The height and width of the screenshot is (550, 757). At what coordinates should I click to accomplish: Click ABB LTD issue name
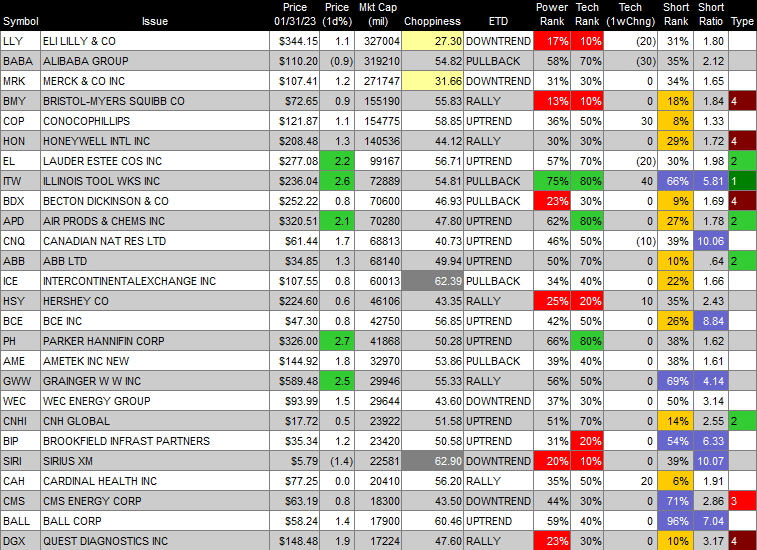[x=65, y=261]
